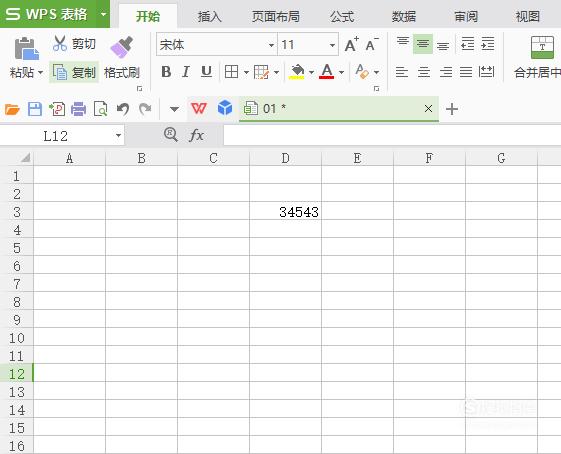Screen dimensions: 561x454
Task: Open the font name 宋体 dropdown
Action: click(x=271, y=45)
